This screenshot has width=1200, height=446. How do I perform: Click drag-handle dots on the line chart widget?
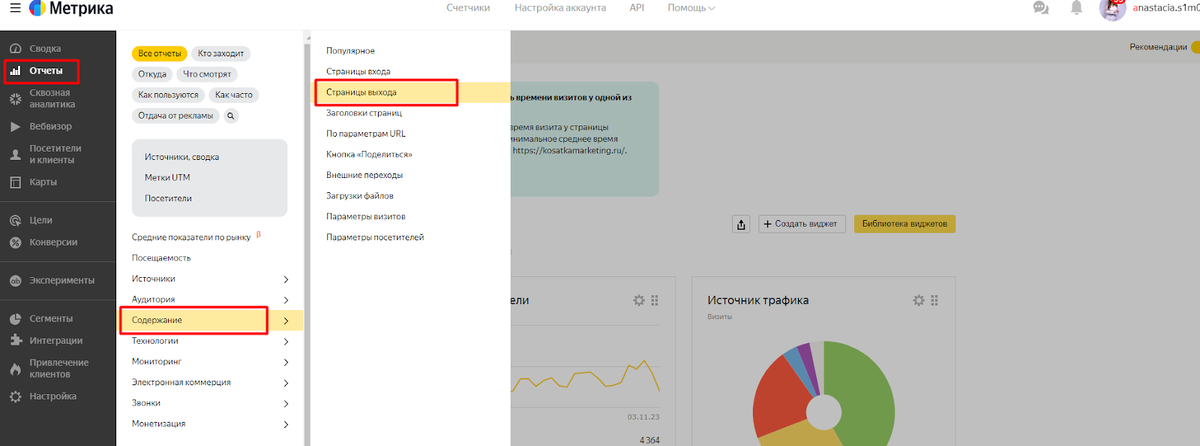[656, 300]
